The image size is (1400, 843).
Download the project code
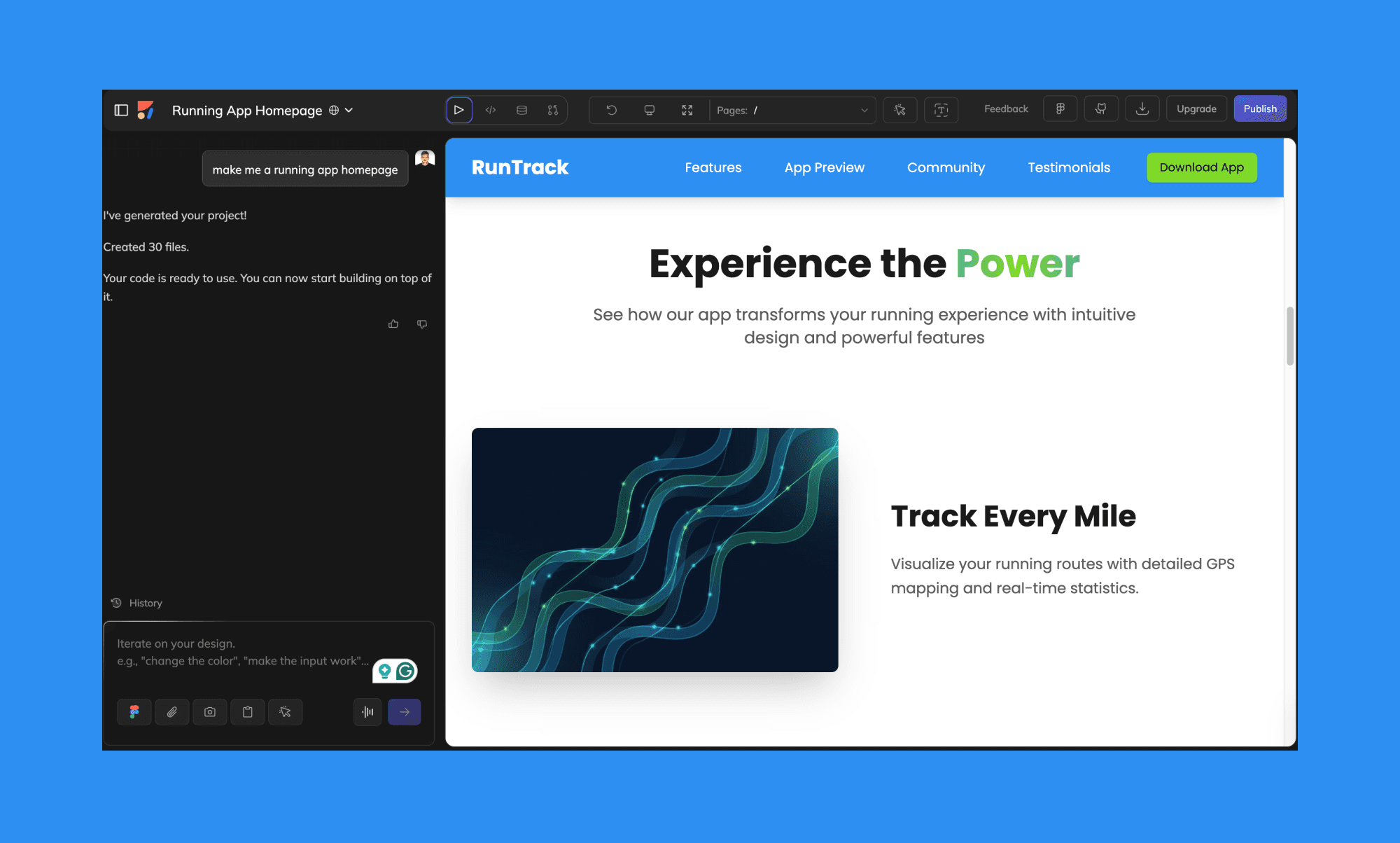pos(1142,109)
